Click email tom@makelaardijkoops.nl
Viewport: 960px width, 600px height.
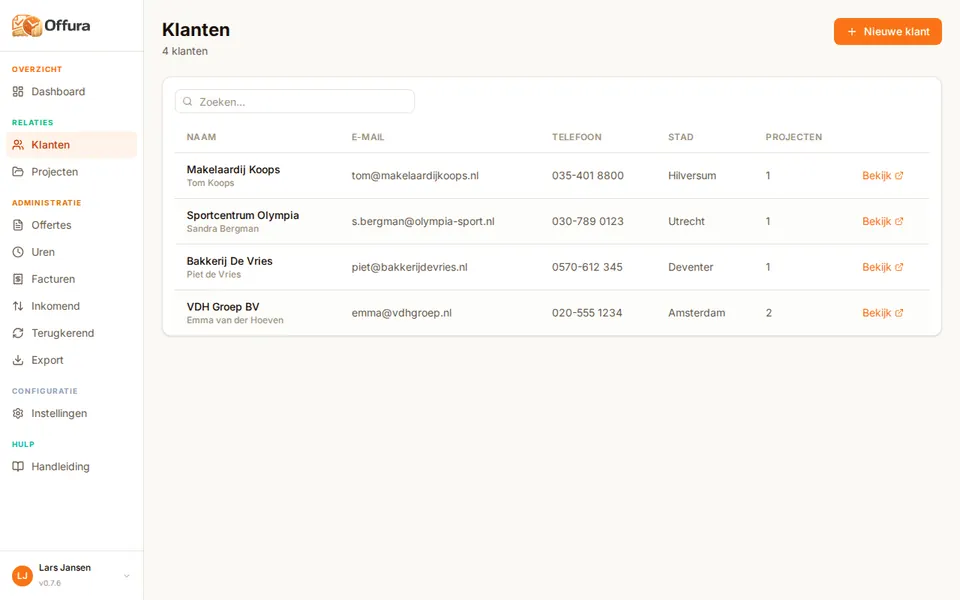[x=415, y=176]
